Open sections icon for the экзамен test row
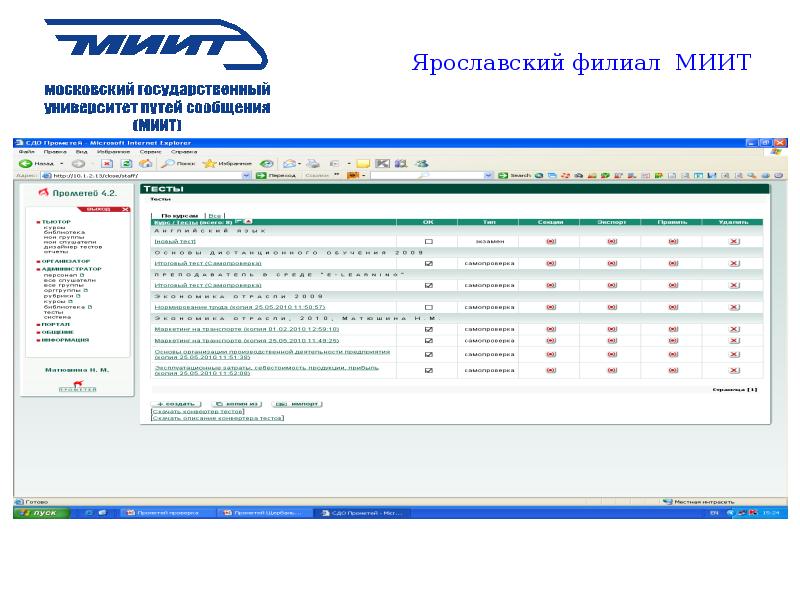Viewport: 800px width, 600px height. pos(550,242)
